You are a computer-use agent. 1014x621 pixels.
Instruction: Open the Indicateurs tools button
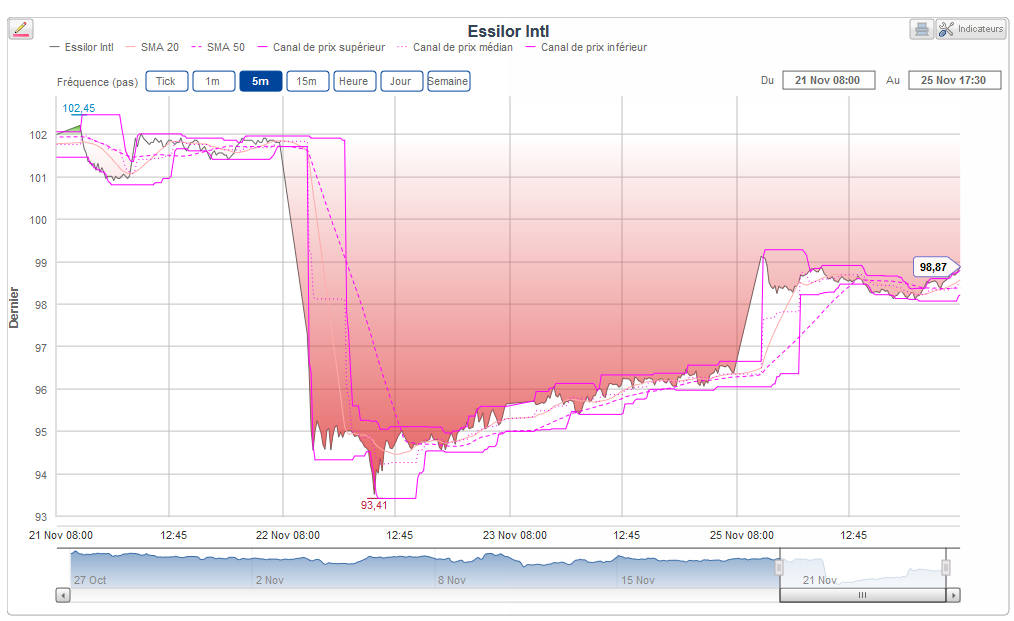(971, 29)
